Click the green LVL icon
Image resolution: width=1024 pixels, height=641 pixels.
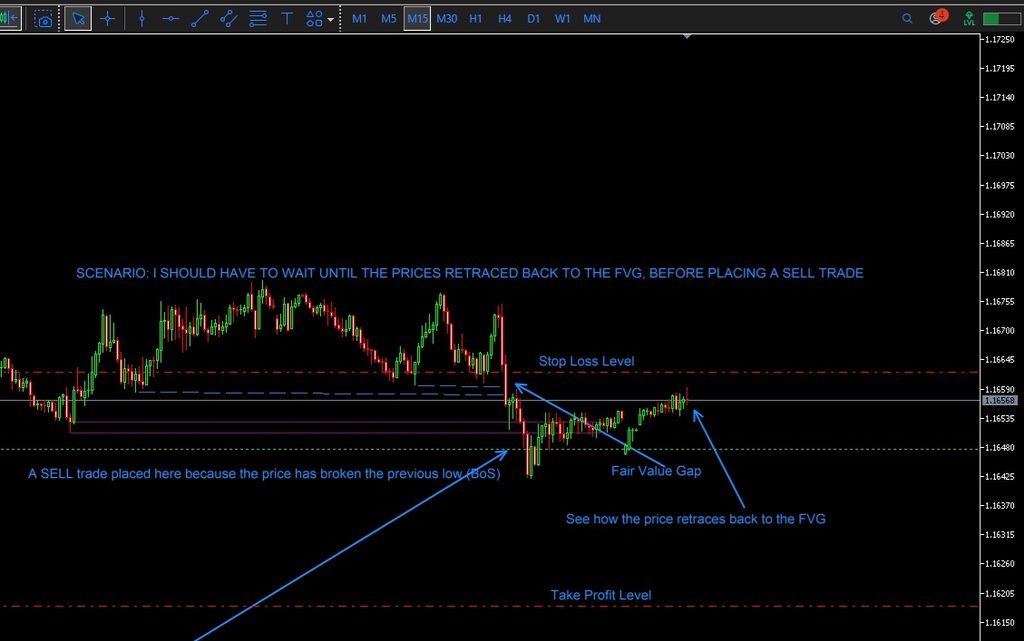[x=969, y=19]
